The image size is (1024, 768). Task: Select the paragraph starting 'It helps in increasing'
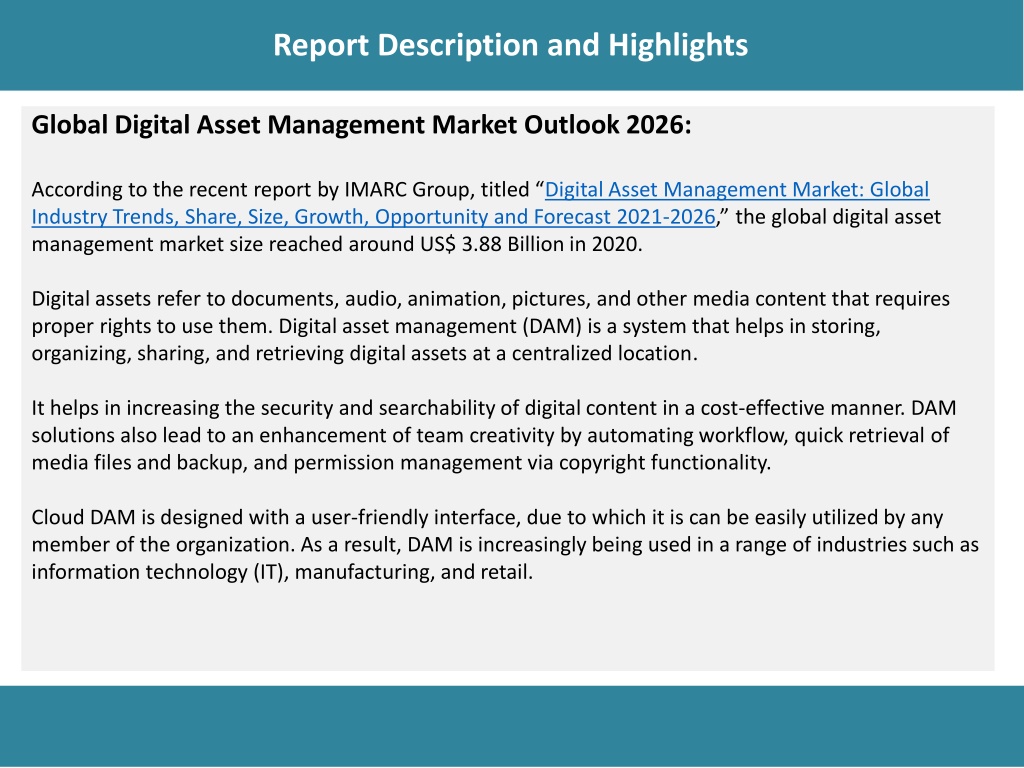coord(494,435)
